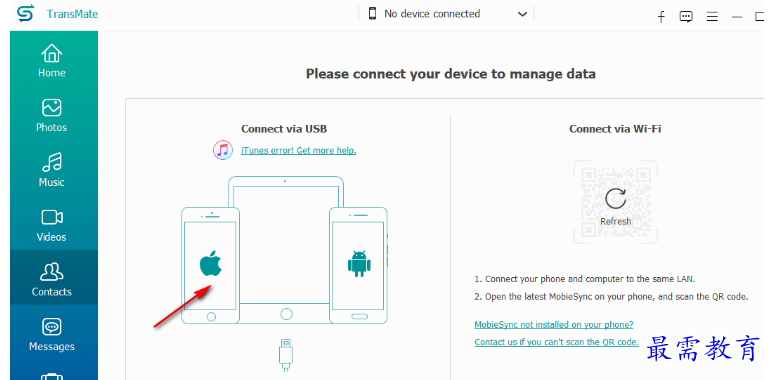
Task: Click the iTunes music note icon
Action: (223, 150)
